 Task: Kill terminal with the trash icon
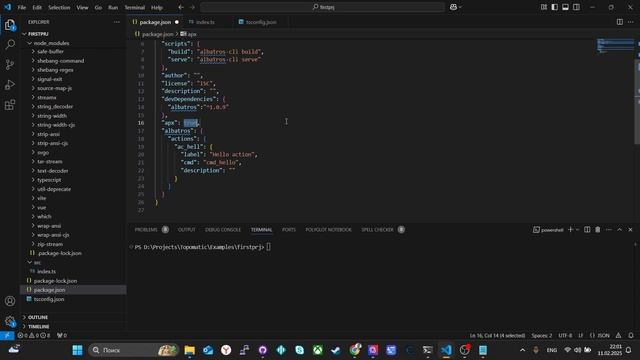[598, 230]
